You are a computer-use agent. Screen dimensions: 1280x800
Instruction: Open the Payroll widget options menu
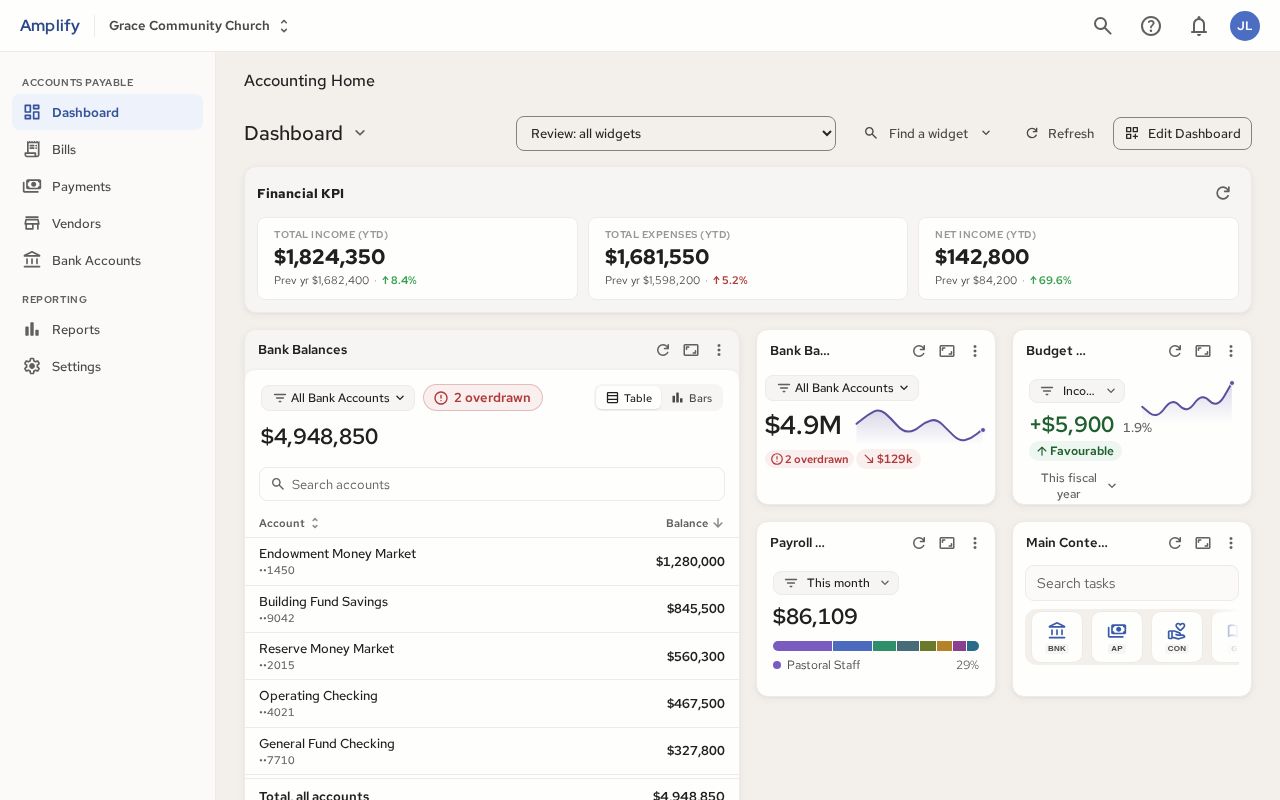pos(975,543)
